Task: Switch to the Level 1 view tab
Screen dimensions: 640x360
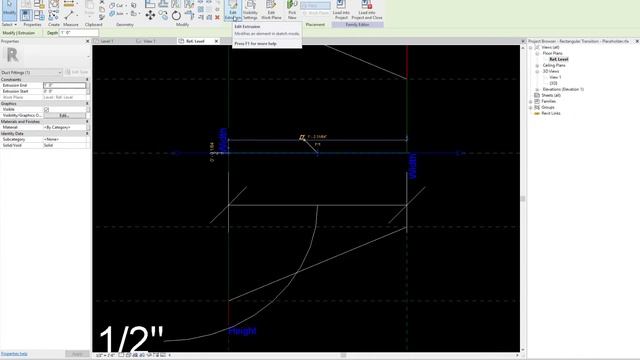Action: pos(107,41)
